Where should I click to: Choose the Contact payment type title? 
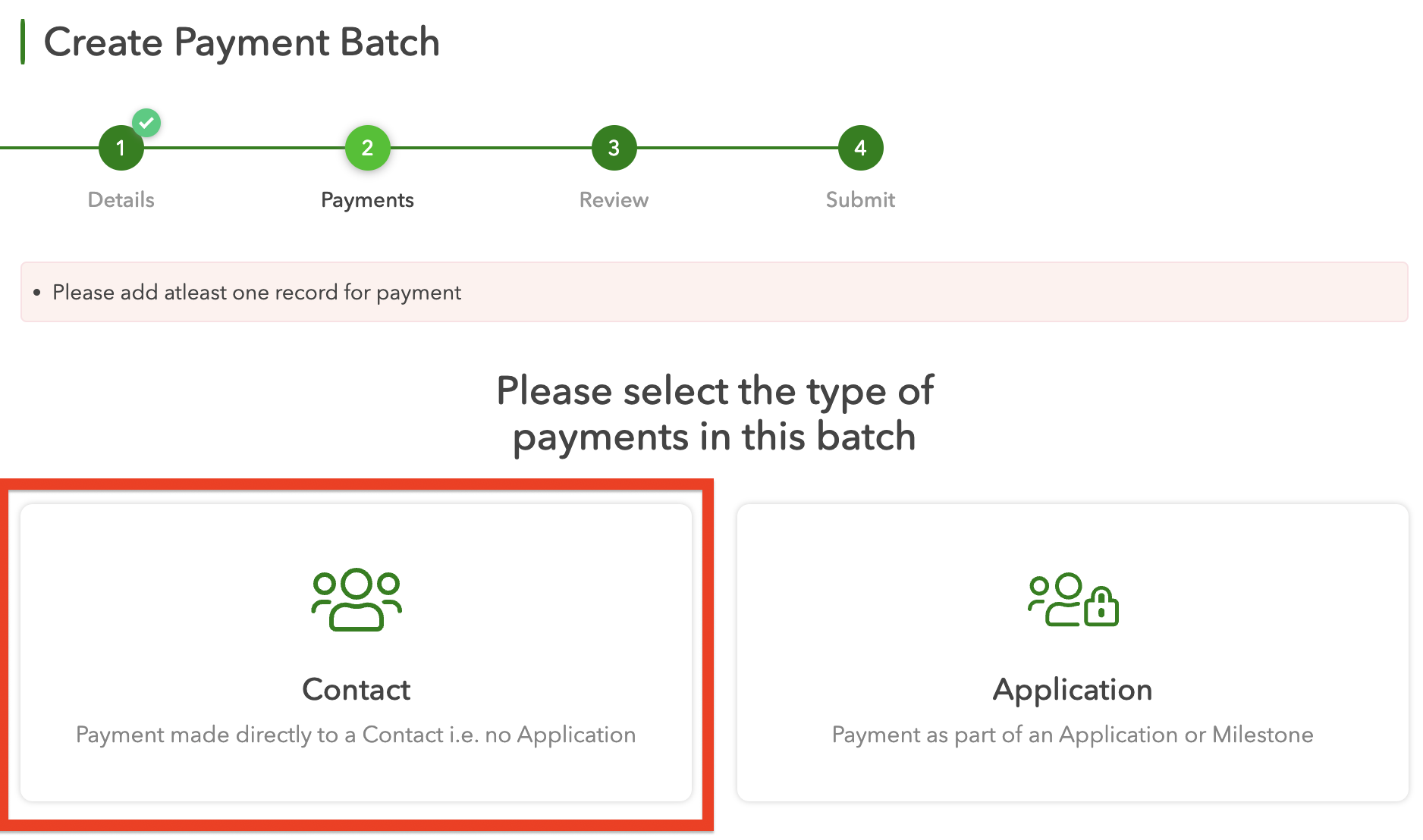356,690
